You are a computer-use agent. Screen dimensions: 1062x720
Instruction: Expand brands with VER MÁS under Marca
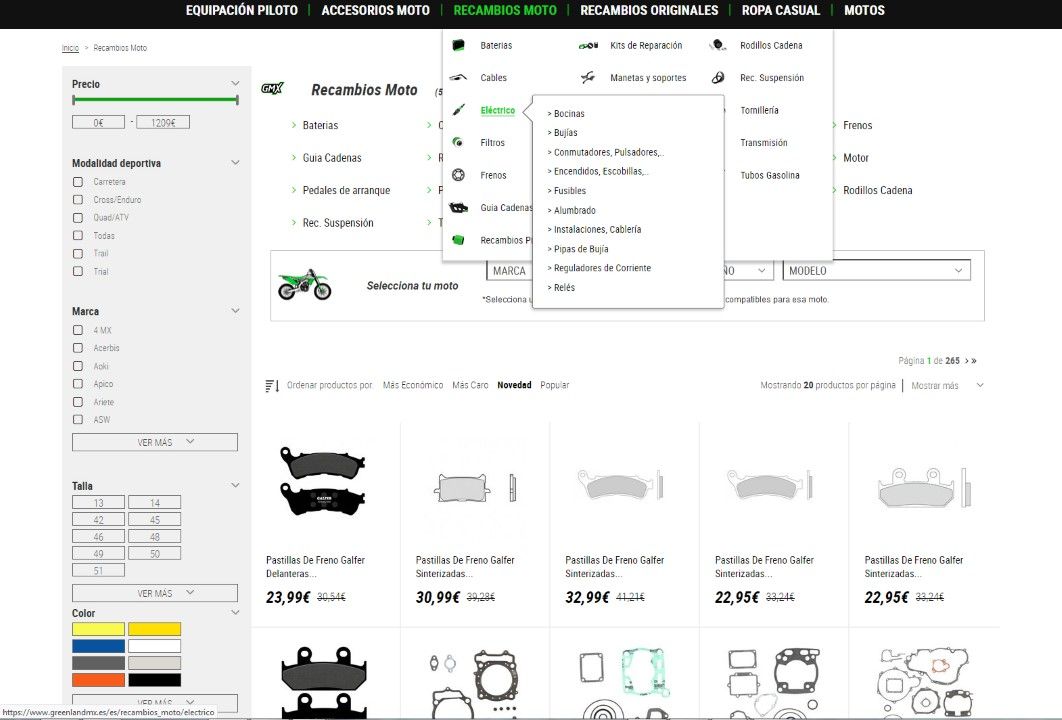click(155, 442)
